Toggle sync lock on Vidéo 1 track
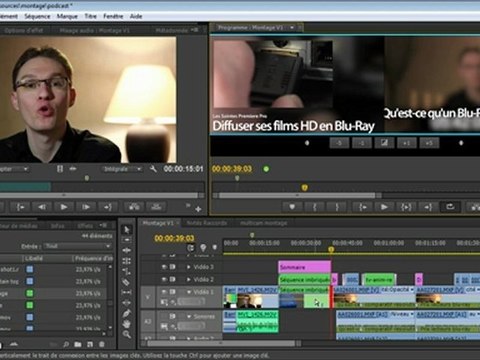480x360 pixels. pyautogui.click(x=173, y=292)
